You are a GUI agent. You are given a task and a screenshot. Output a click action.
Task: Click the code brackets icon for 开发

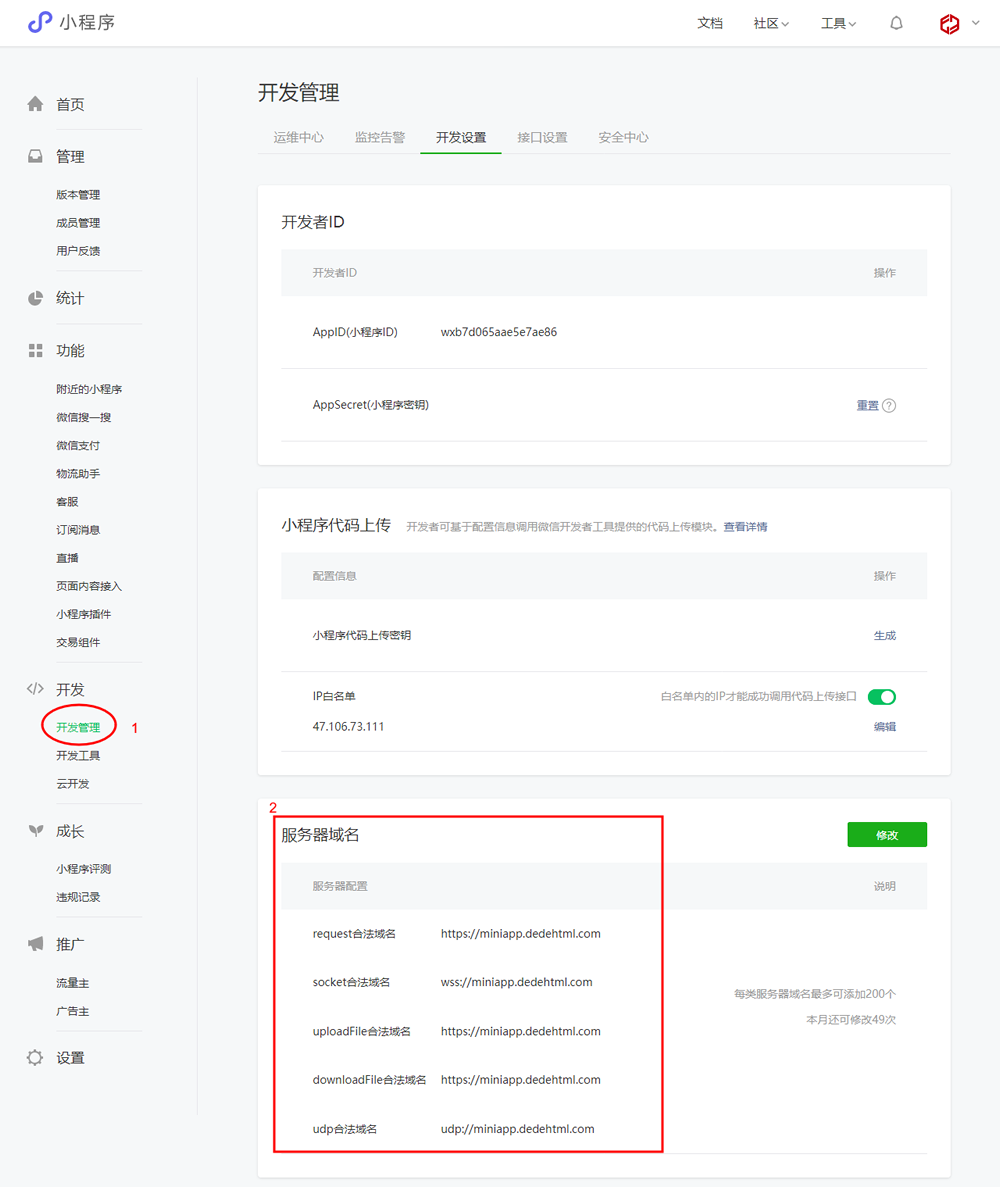tap(36, 689)
